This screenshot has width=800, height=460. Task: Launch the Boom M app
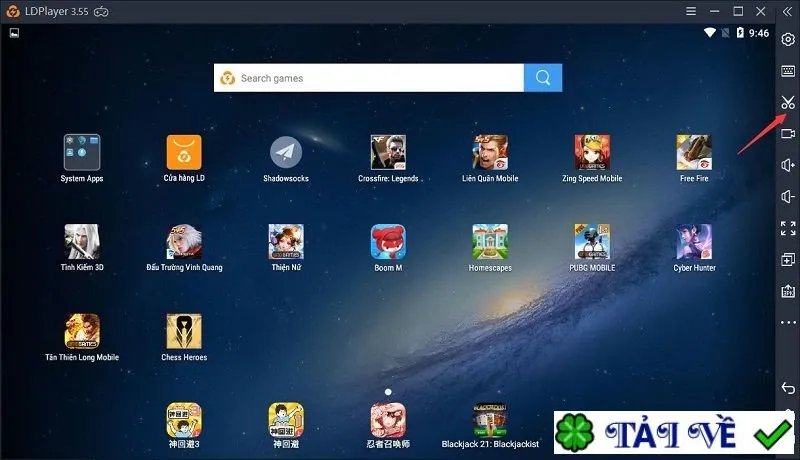click(388, 242)
